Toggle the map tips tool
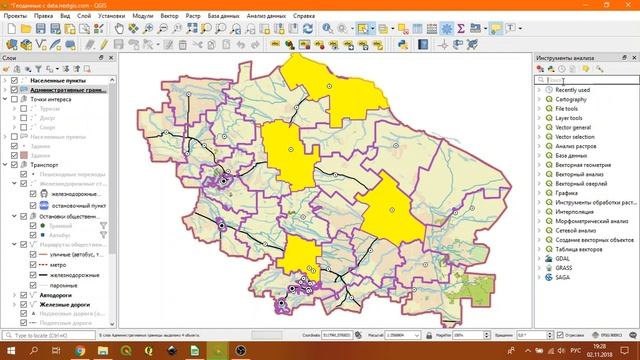The height and width of the screenshot is (360, 640). point(496,29)
